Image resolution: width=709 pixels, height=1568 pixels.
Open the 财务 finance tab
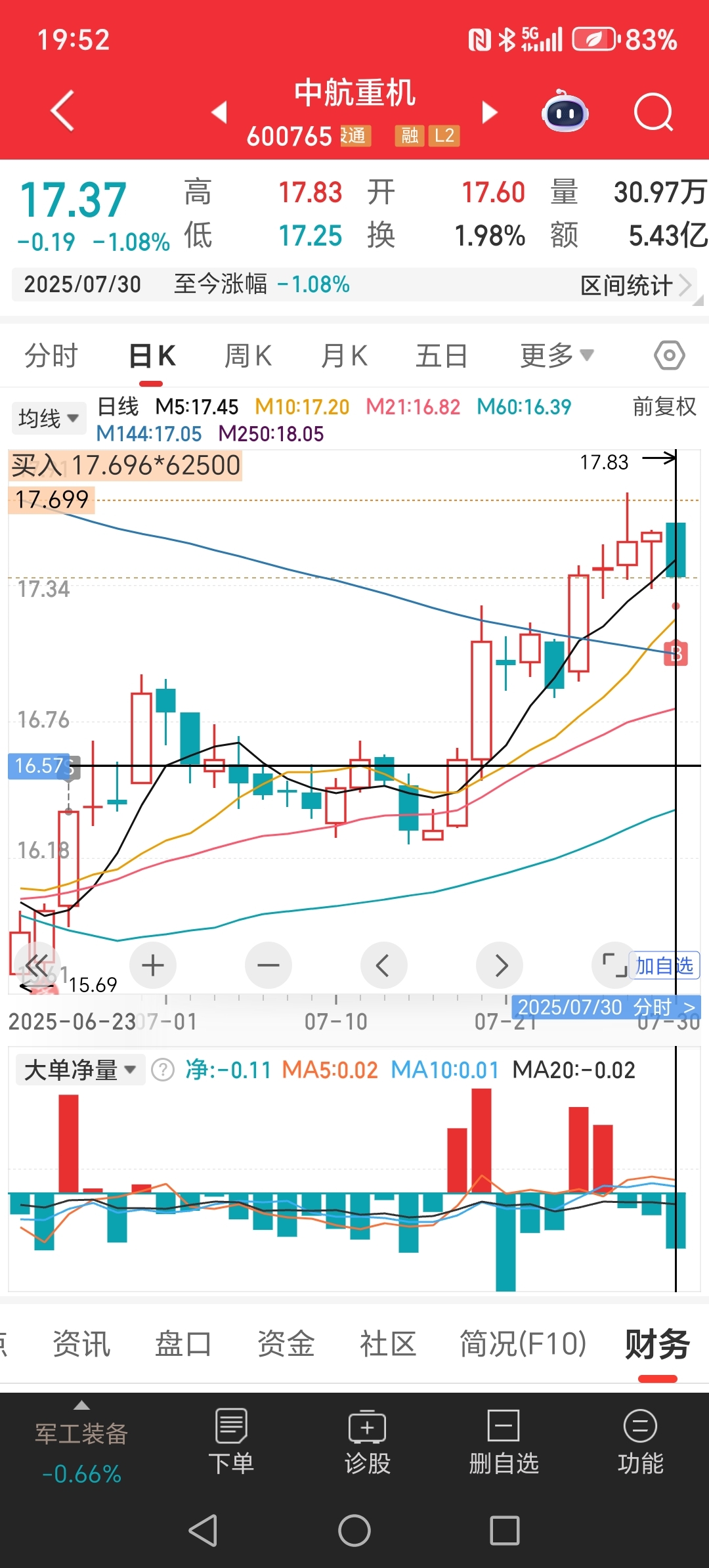pyautogui.click(x=657, y=1343)
